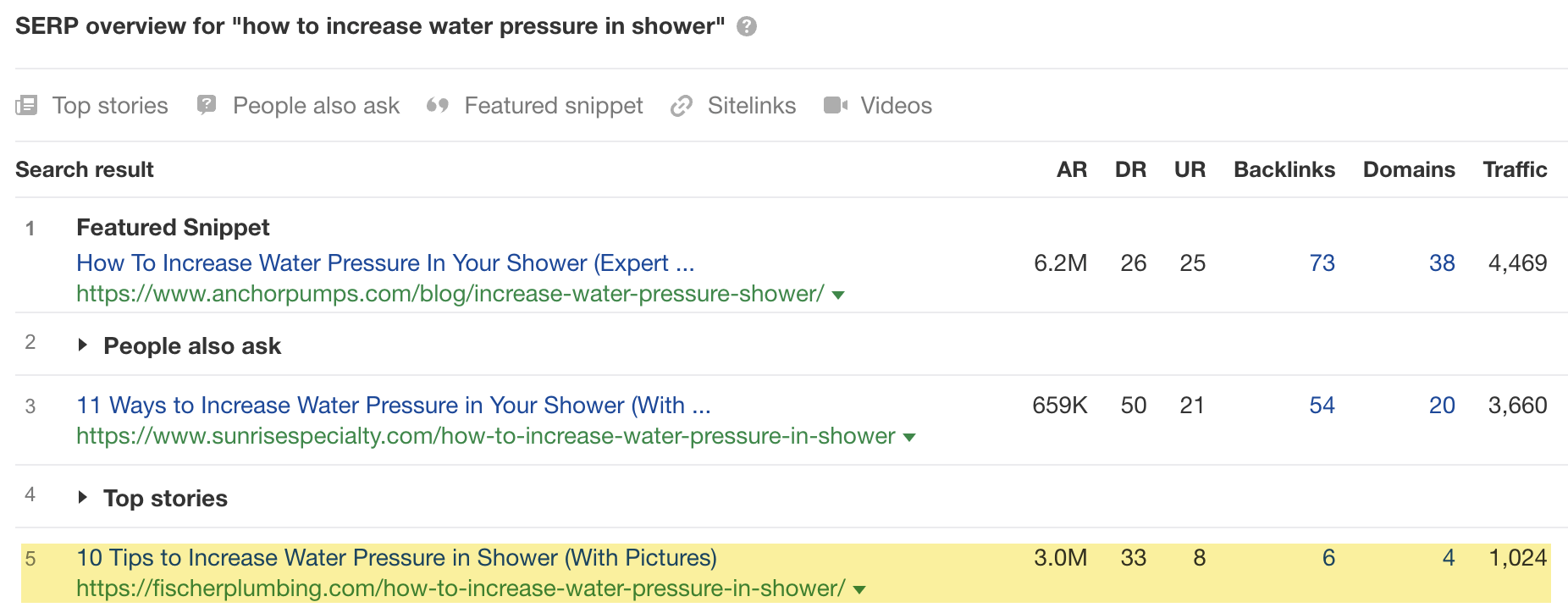This screenshot has width=1568, height=613.
Task: Expand the Top stories row
Action: (x=82, y=497)
